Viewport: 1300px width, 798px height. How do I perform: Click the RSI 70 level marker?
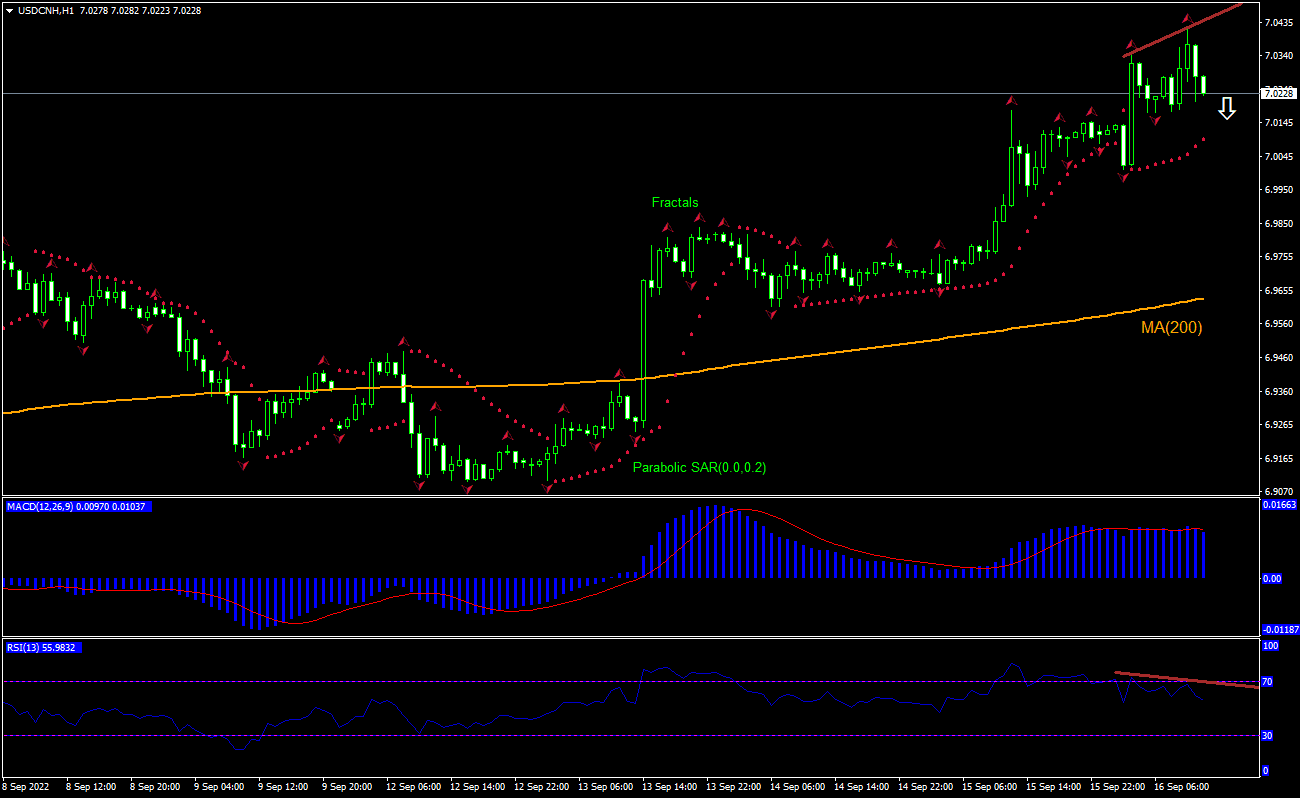click(1266, 682)
